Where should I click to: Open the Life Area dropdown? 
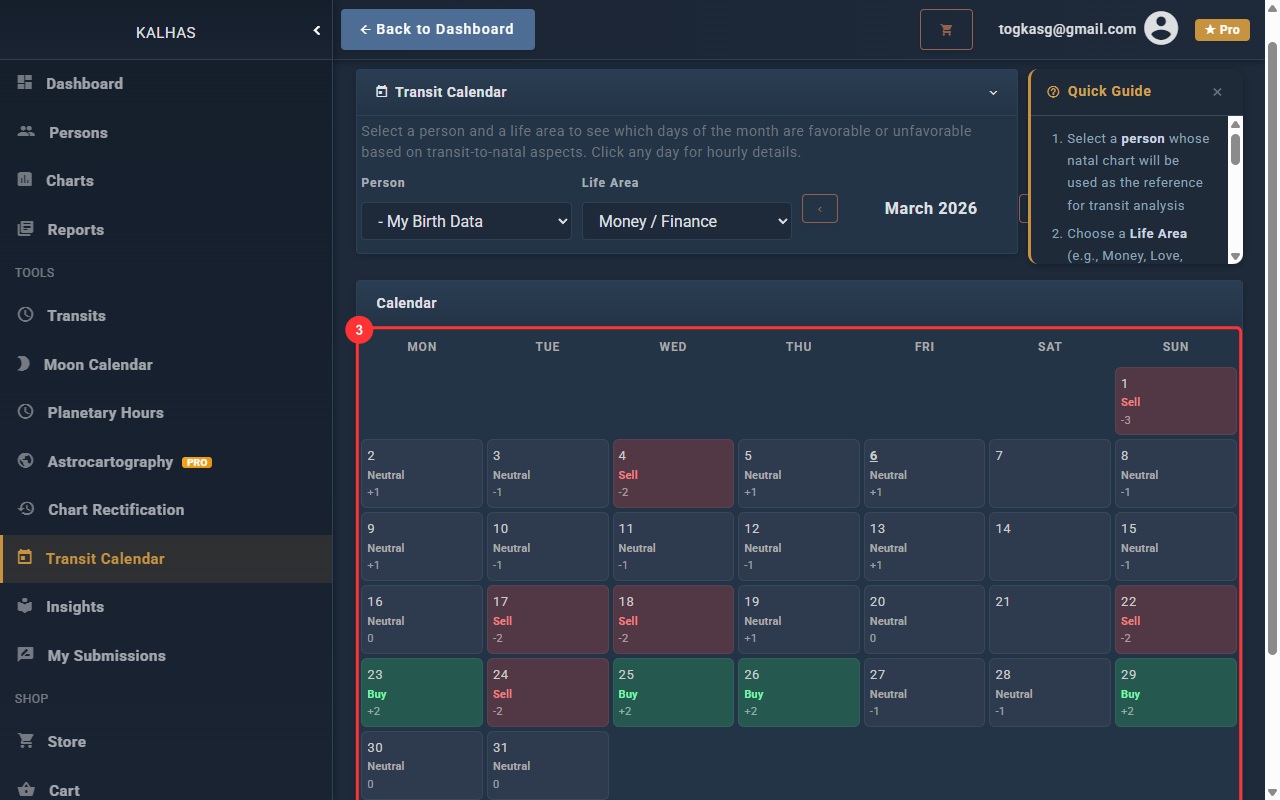coord(686,221)
